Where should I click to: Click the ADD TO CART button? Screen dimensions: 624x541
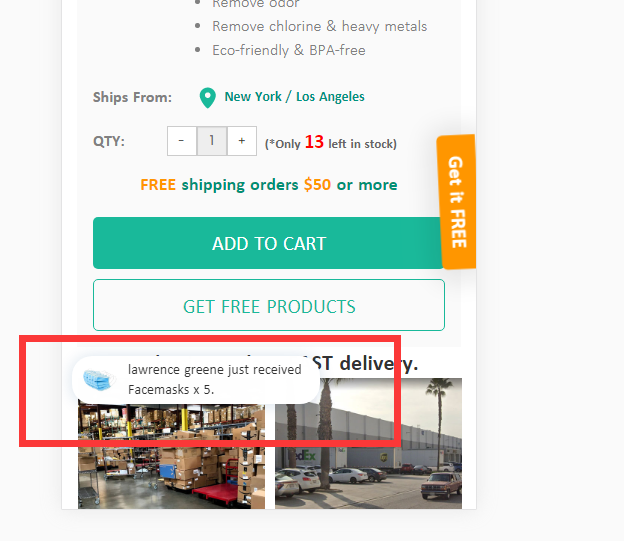pyautogui.click(x=269, y=243)
